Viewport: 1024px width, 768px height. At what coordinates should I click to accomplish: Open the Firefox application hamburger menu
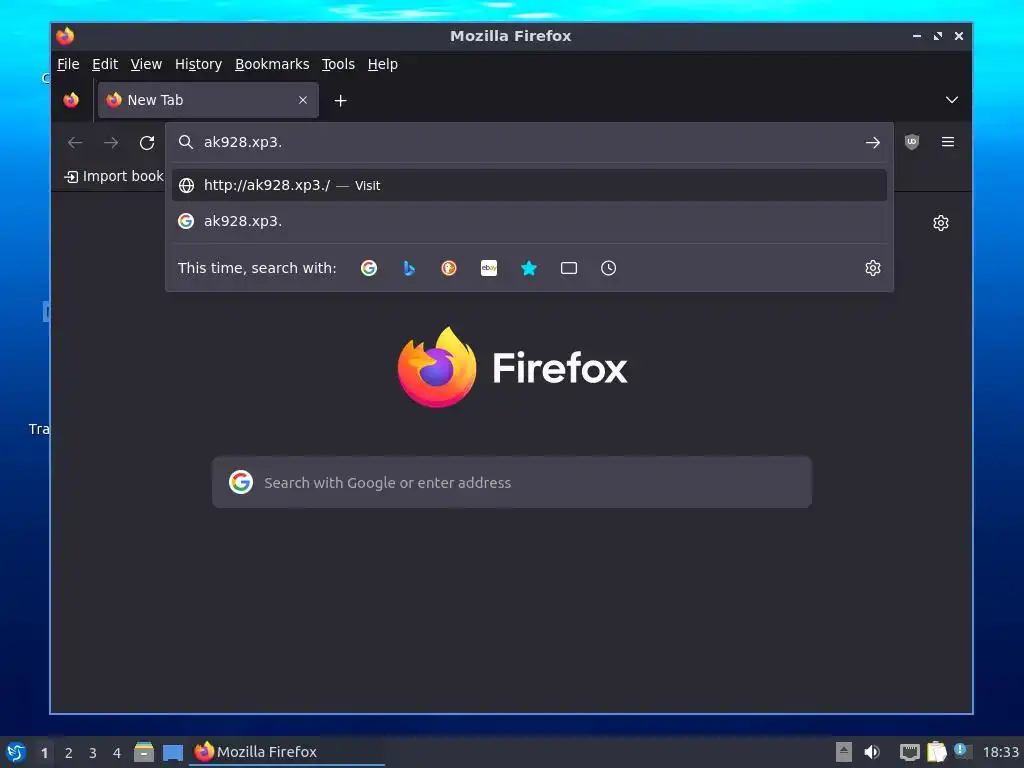(x=948, y=142)
